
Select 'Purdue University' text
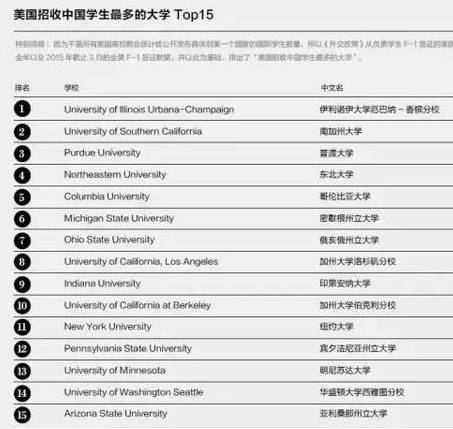pyautogui.click(x=102, y=153)
